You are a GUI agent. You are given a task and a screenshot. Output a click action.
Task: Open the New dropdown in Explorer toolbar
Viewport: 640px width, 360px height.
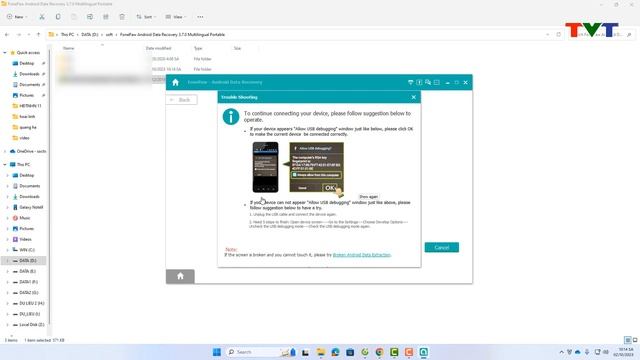[17, 17]
